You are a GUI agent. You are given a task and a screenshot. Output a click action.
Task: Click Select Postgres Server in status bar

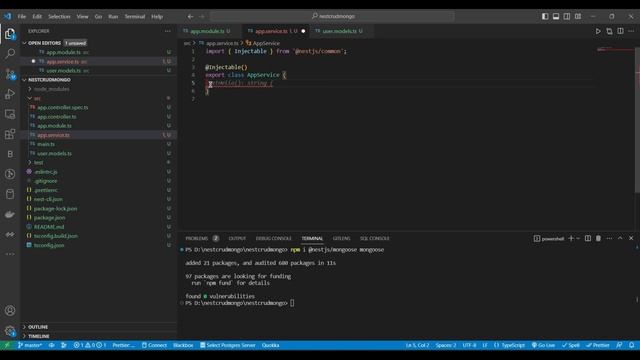coord(227,345)
